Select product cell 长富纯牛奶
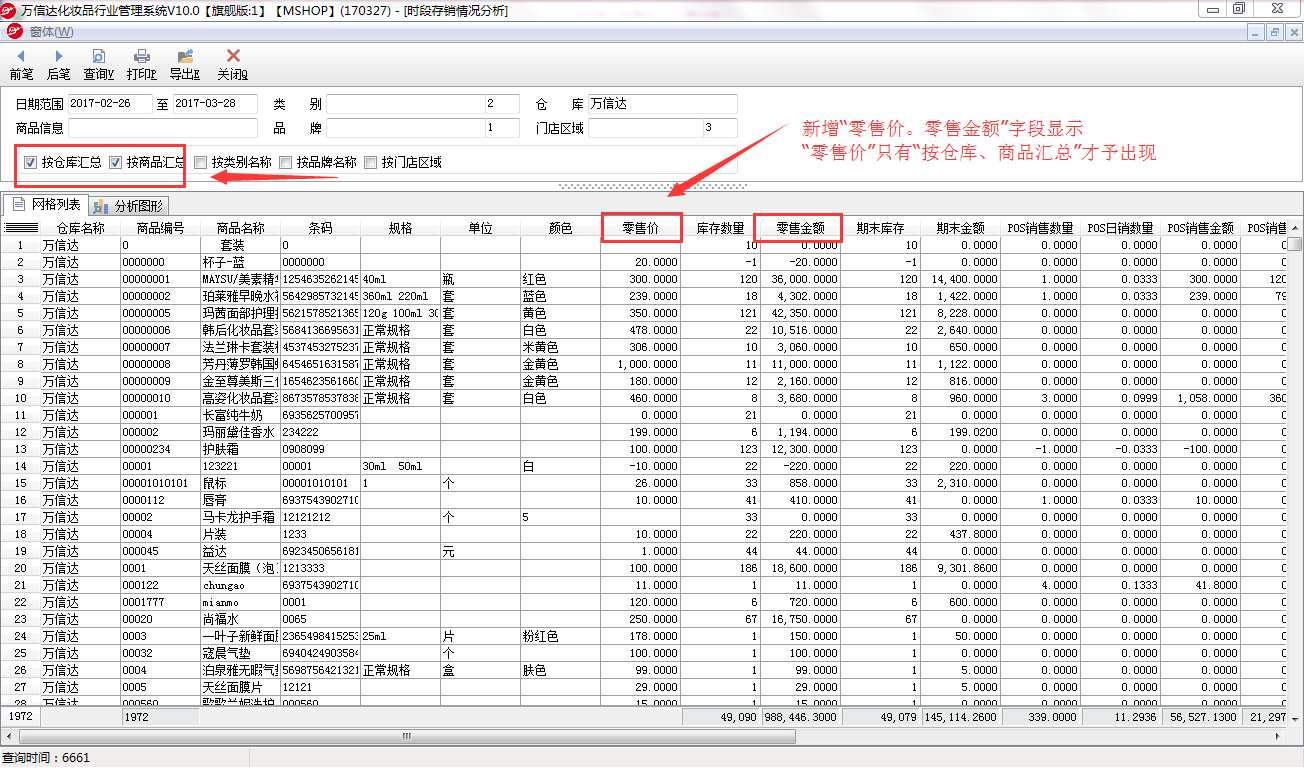 240,415
